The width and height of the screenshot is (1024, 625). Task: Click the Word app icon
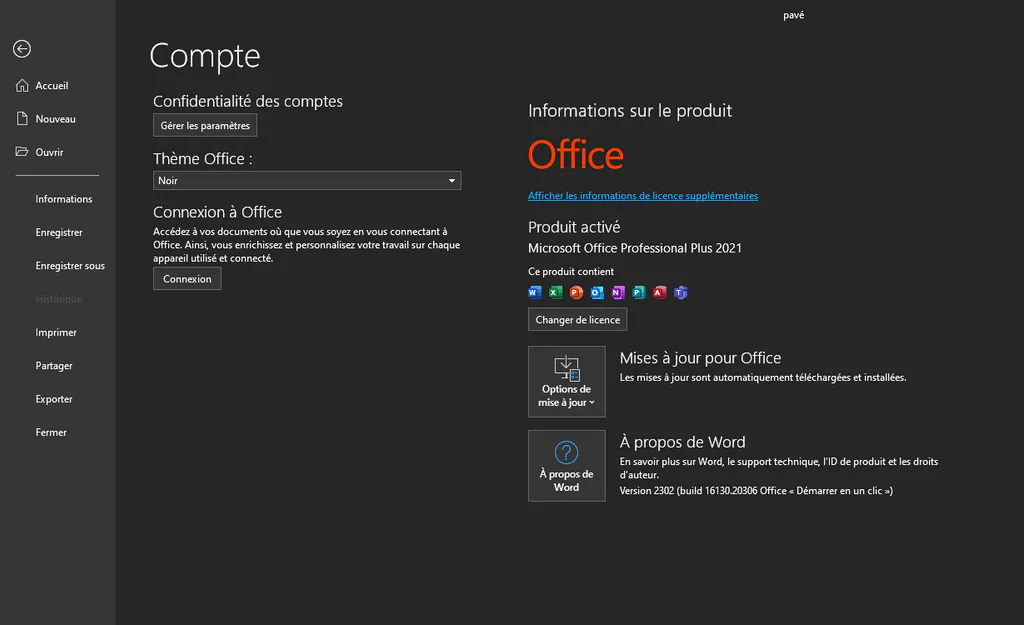click(534, 293)
